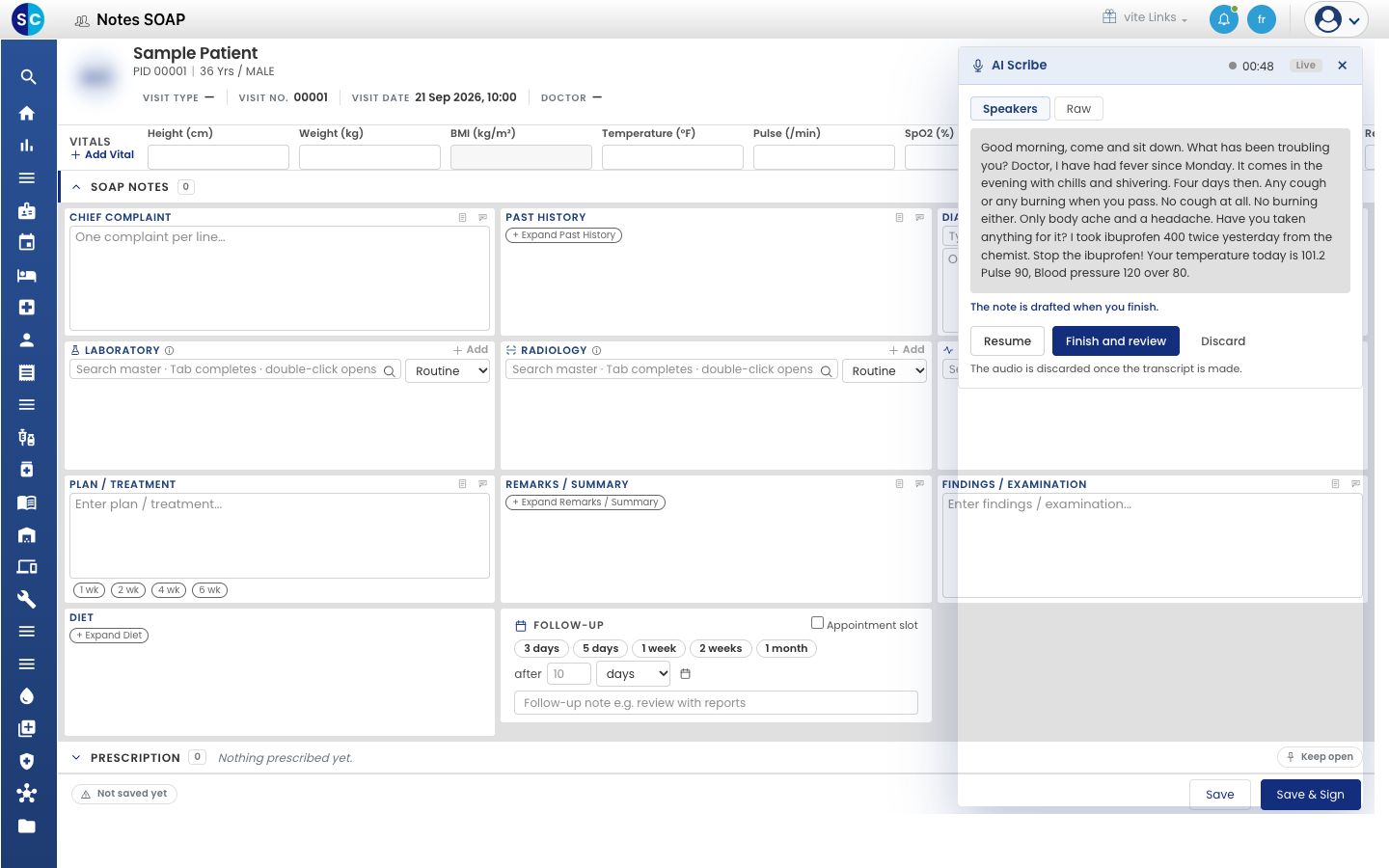Click the notifications bell icon
The height and width of the screenshot is (868, 1389).
click(x=1224, y=19)
